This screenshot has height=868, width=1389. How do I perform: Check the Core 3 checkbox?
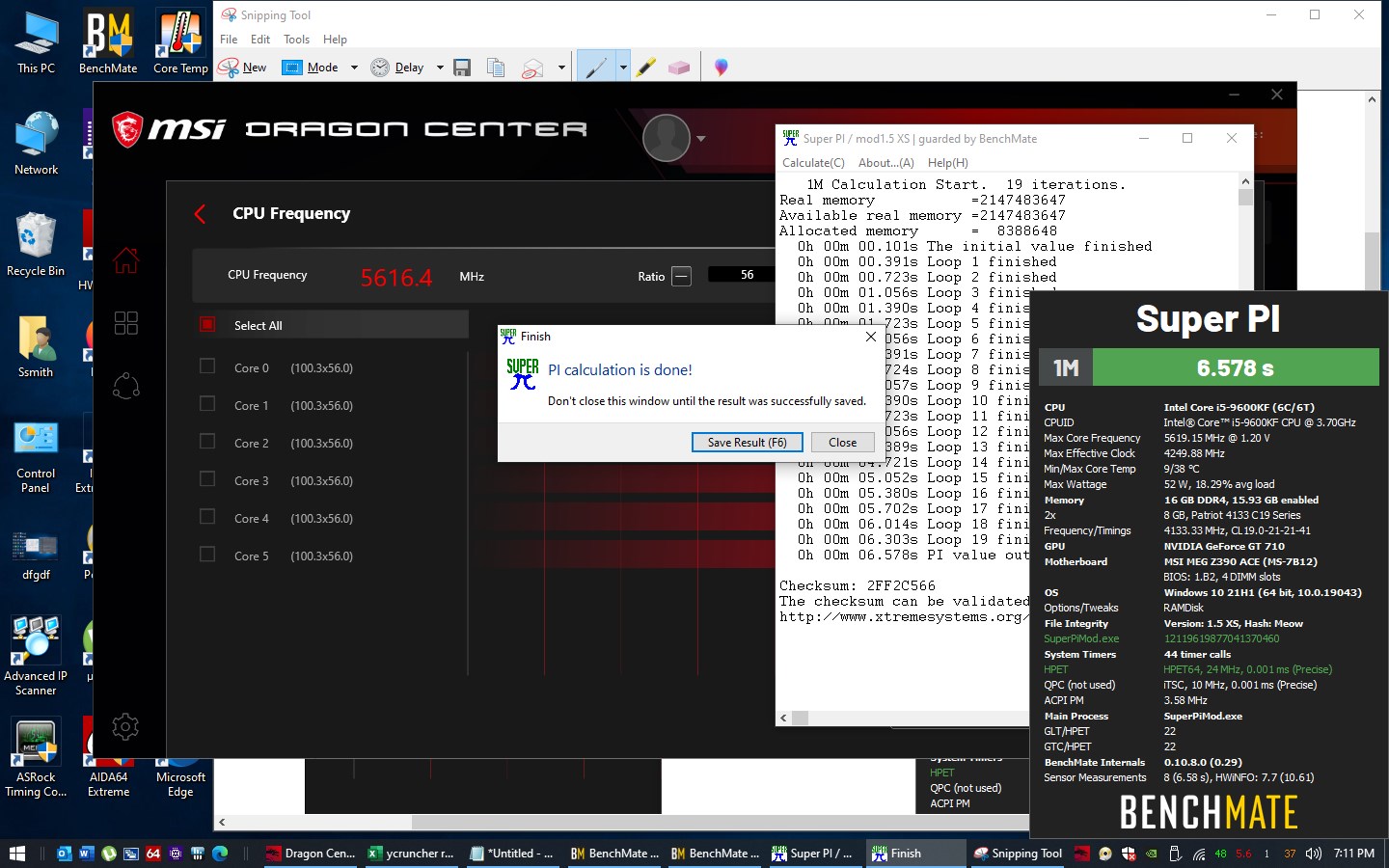click(207, 479)
